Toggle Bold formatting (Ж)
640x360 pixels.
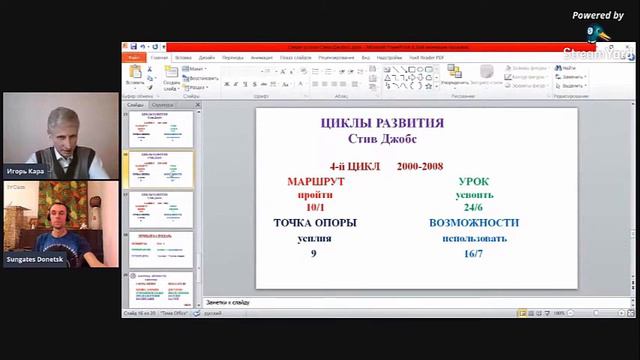coord(227,84)
